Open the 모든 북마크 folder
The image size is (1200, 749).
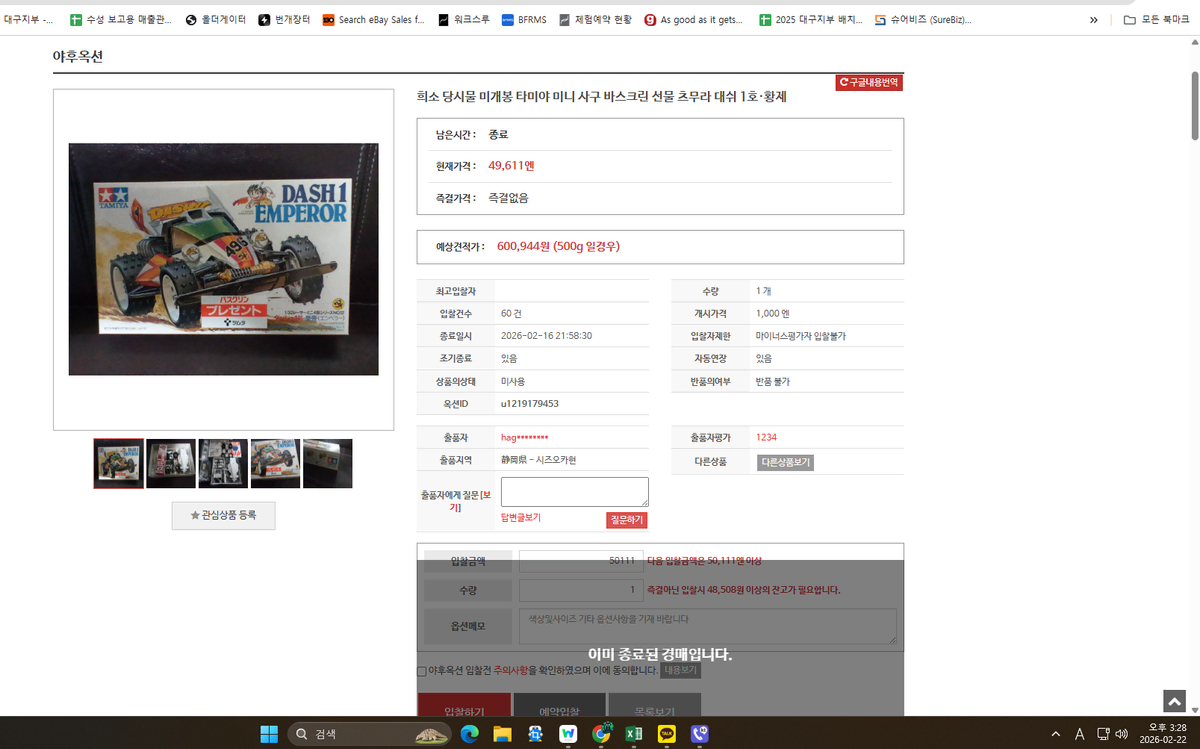pos(1156,19)
